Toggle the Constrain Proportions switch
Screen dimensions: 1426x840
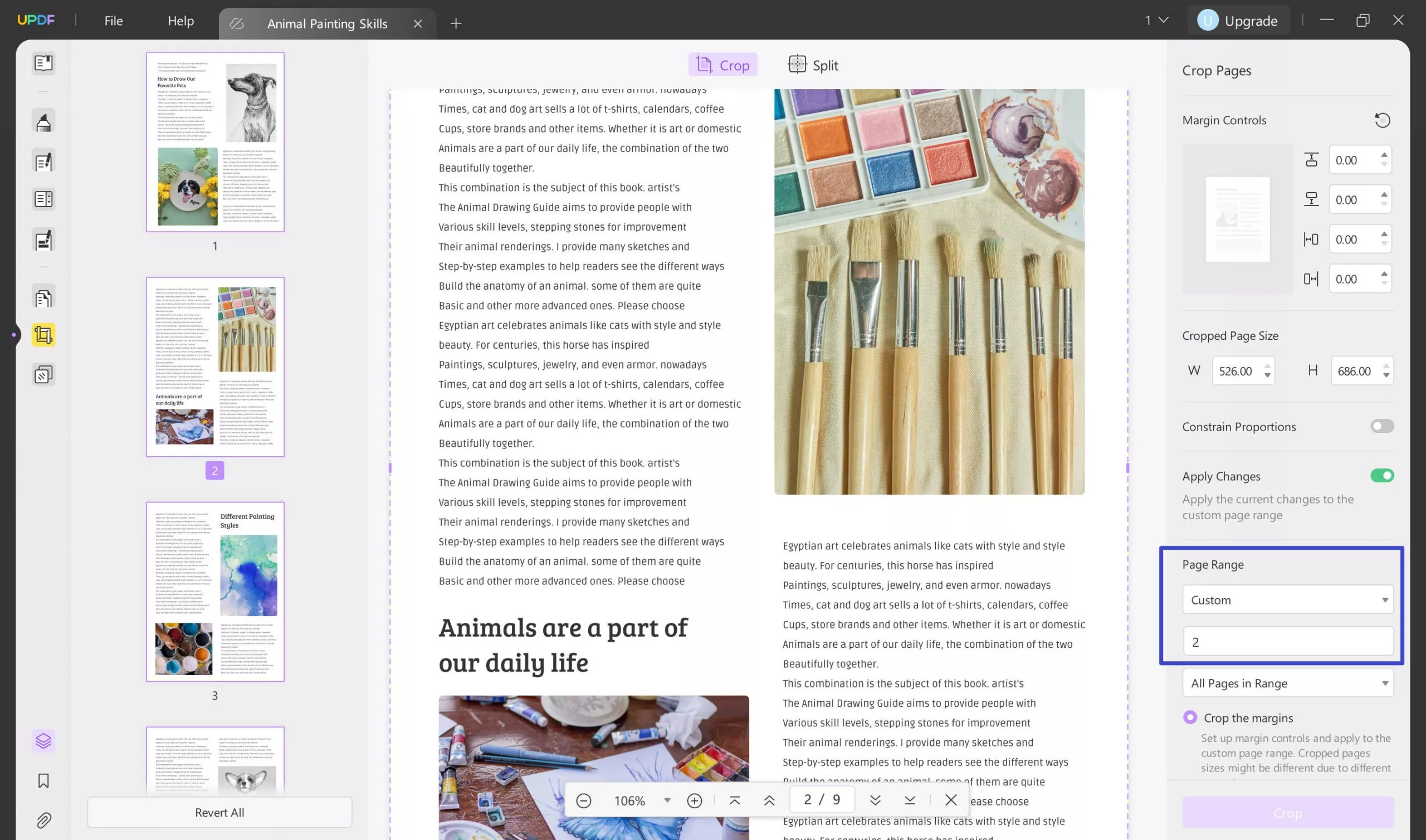1382,427
